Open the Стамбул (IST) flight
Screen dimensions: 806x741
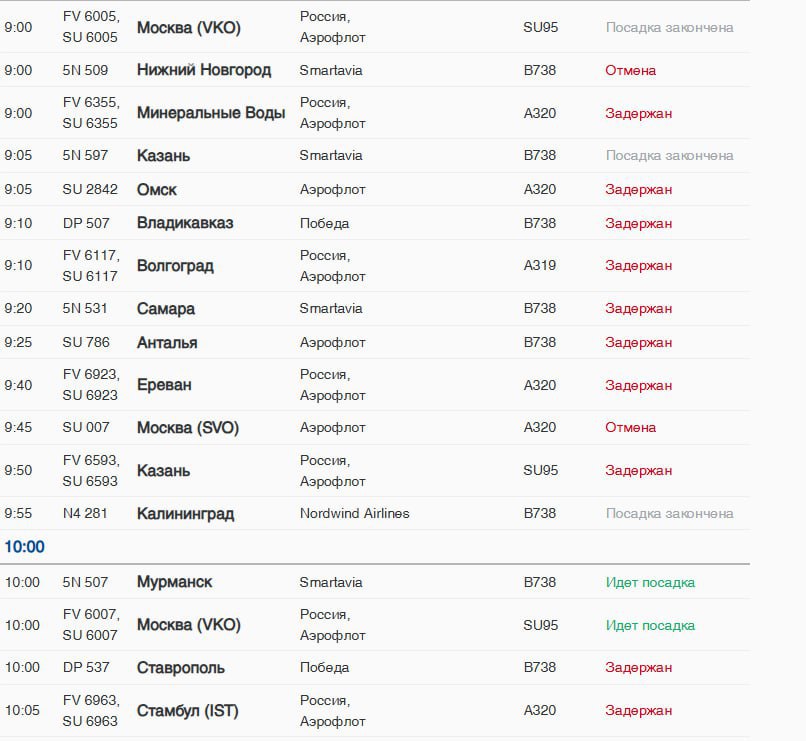tap(188, 710)
